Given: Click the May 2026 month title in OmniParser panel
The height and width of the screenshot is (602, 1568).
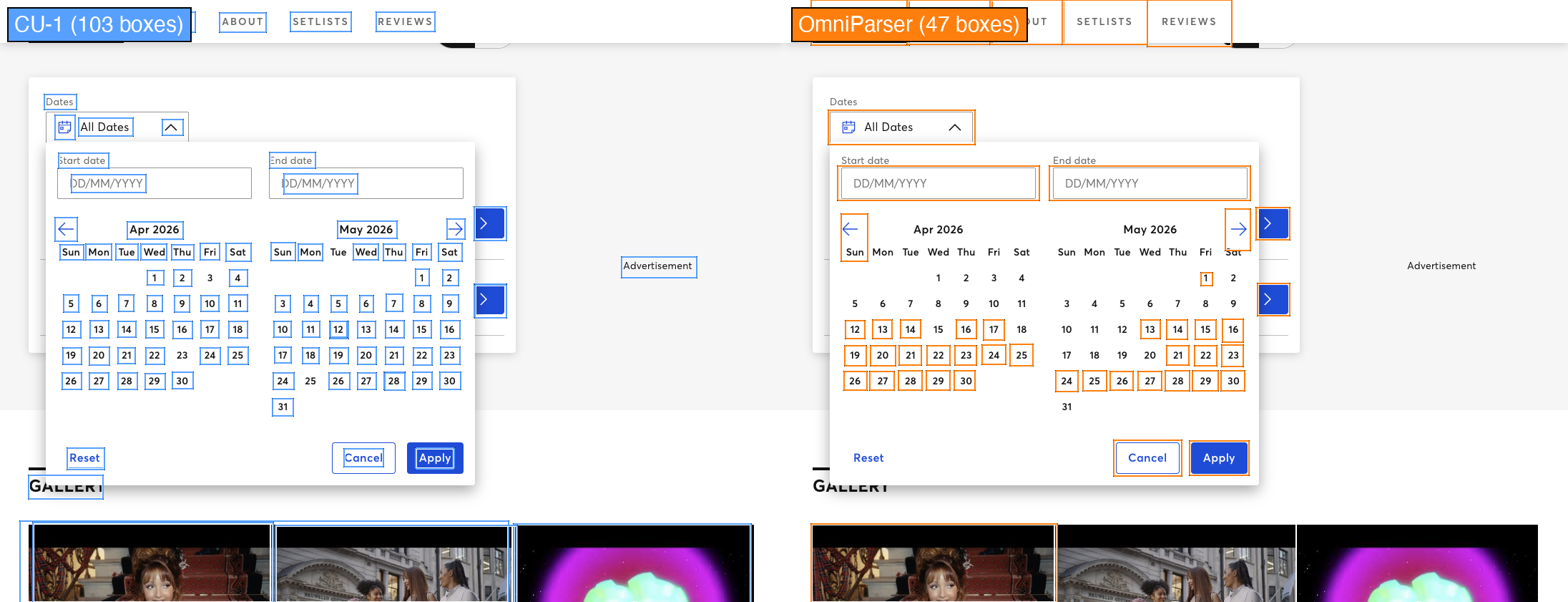Looking at the screenshot, I should tap(1150, 229).
